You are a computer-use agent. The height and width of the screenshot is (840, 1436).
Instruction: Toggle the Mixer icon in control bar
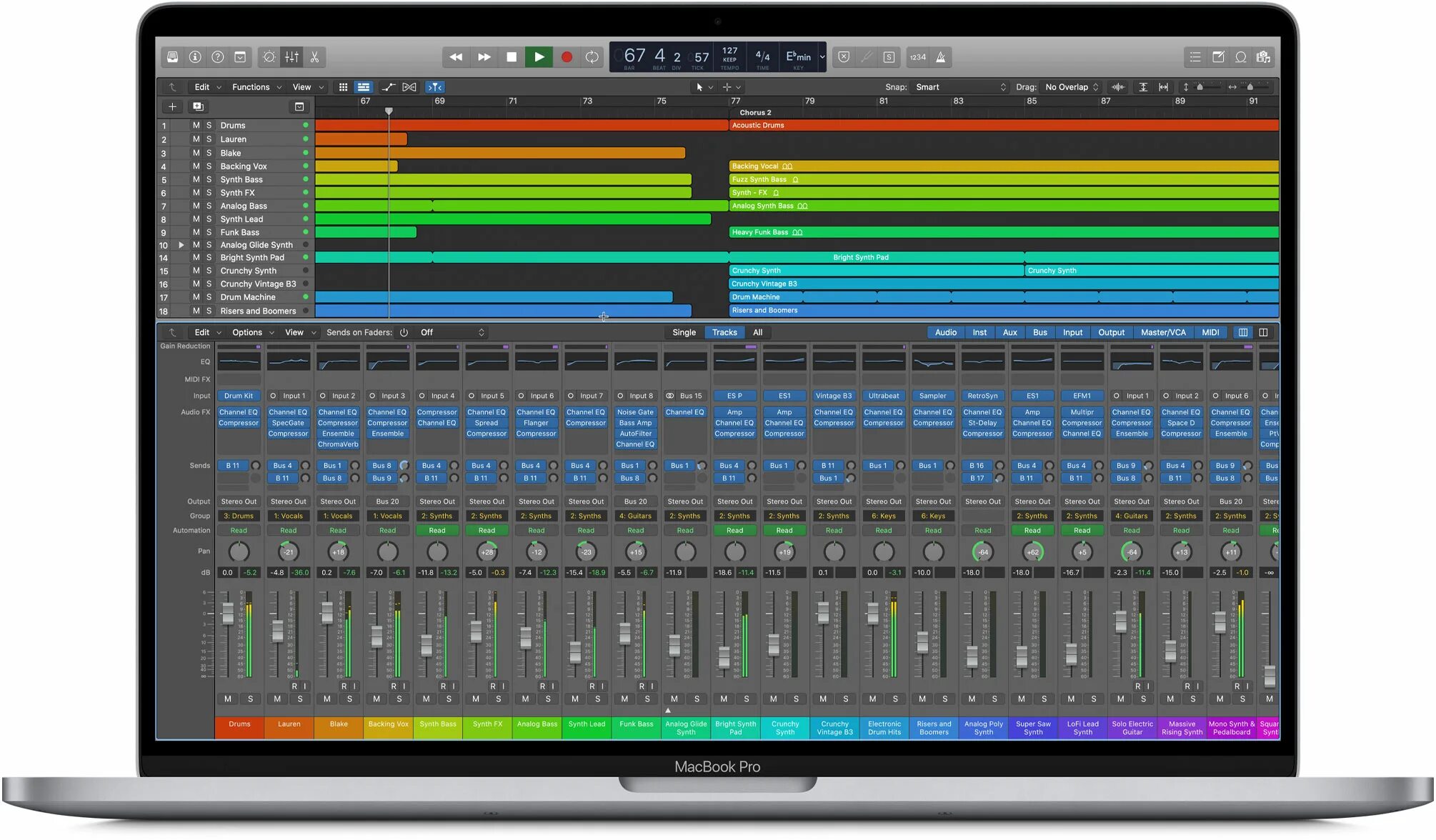(x=291, y=57)
